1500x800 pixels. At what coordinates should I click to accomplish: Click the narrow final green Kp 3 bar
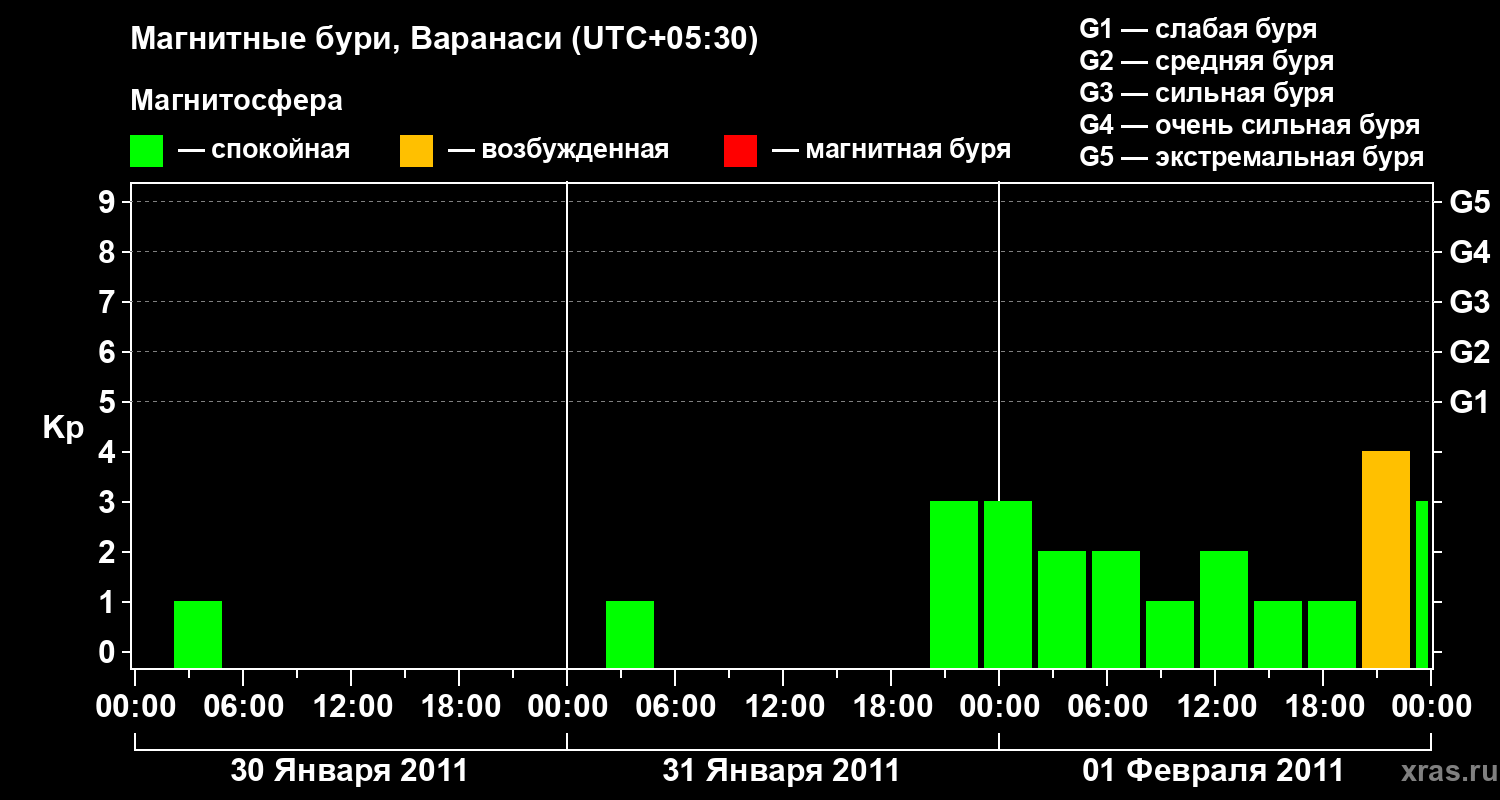coord(1422,584)
